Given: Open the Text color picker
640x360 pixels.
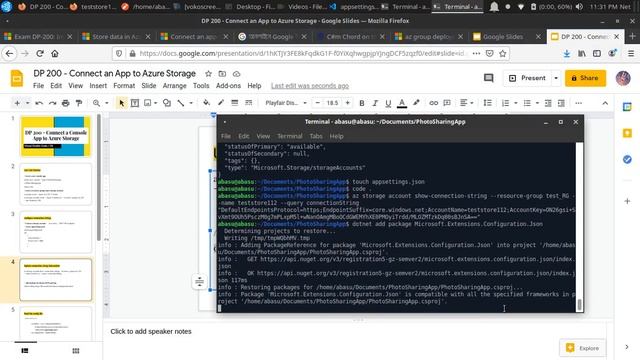Looking at the screenshot, I should (x=402, y=103).
